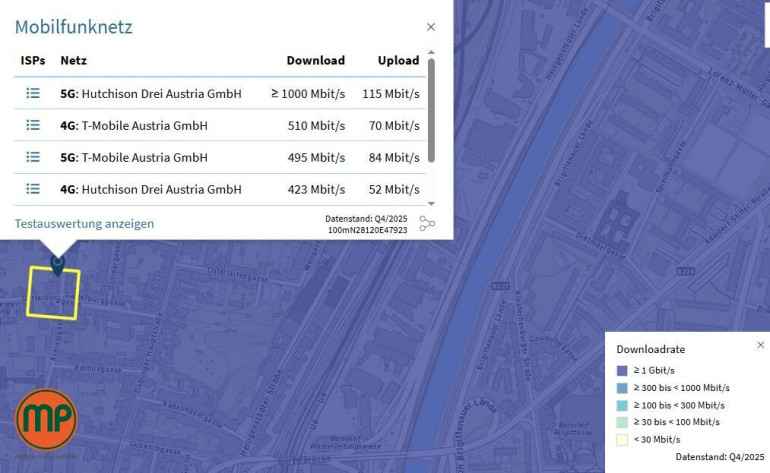Click scroll down arrow of network list
The image size is (770, 473).
[x=431, y=203]
